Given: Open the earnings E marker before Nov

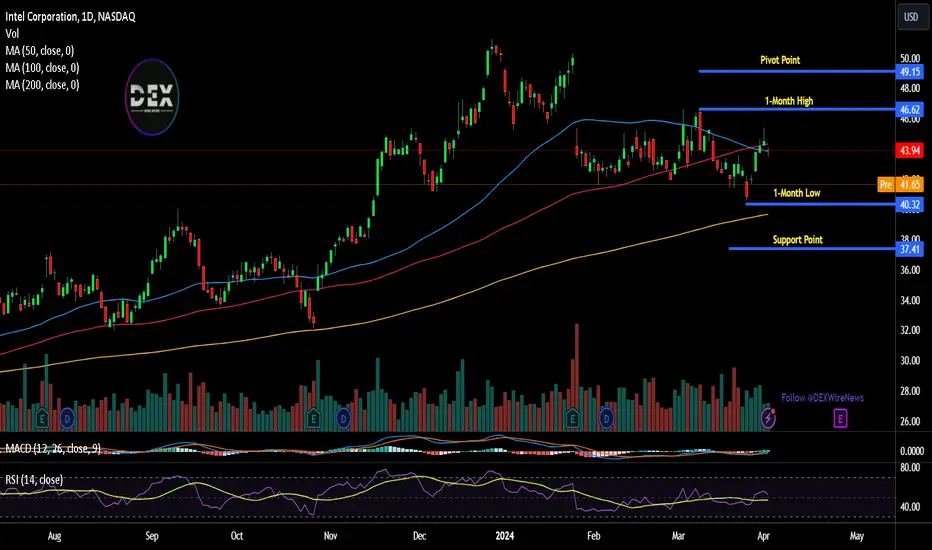Looking at the screenshot, I should pyautogui.click(x=313, y=419).
